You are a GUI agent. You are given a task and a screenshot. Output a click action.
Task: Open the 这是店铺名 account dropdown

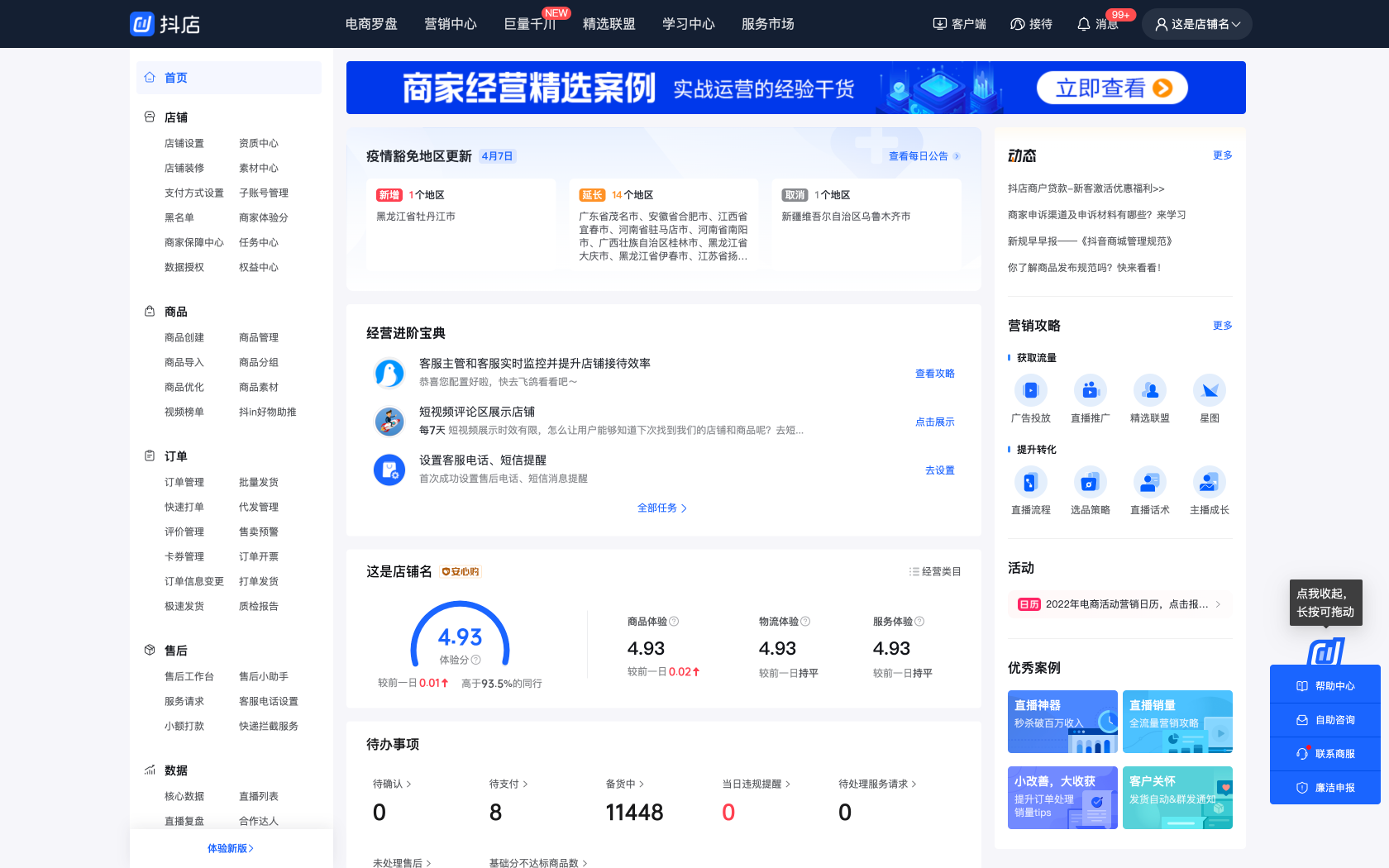(1197, 24)
